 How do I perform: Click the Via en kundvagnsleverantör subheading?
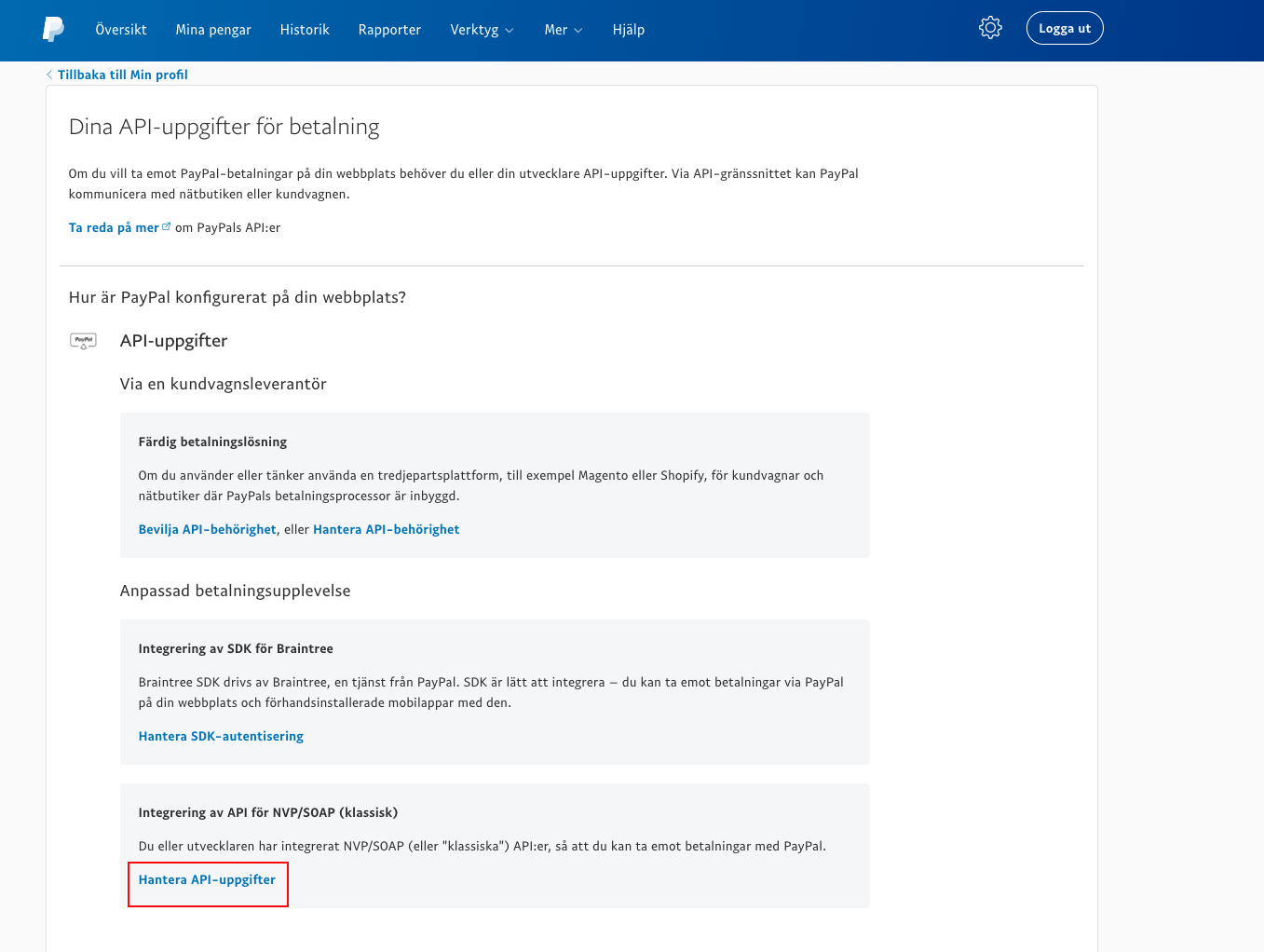tap(224, 384)
